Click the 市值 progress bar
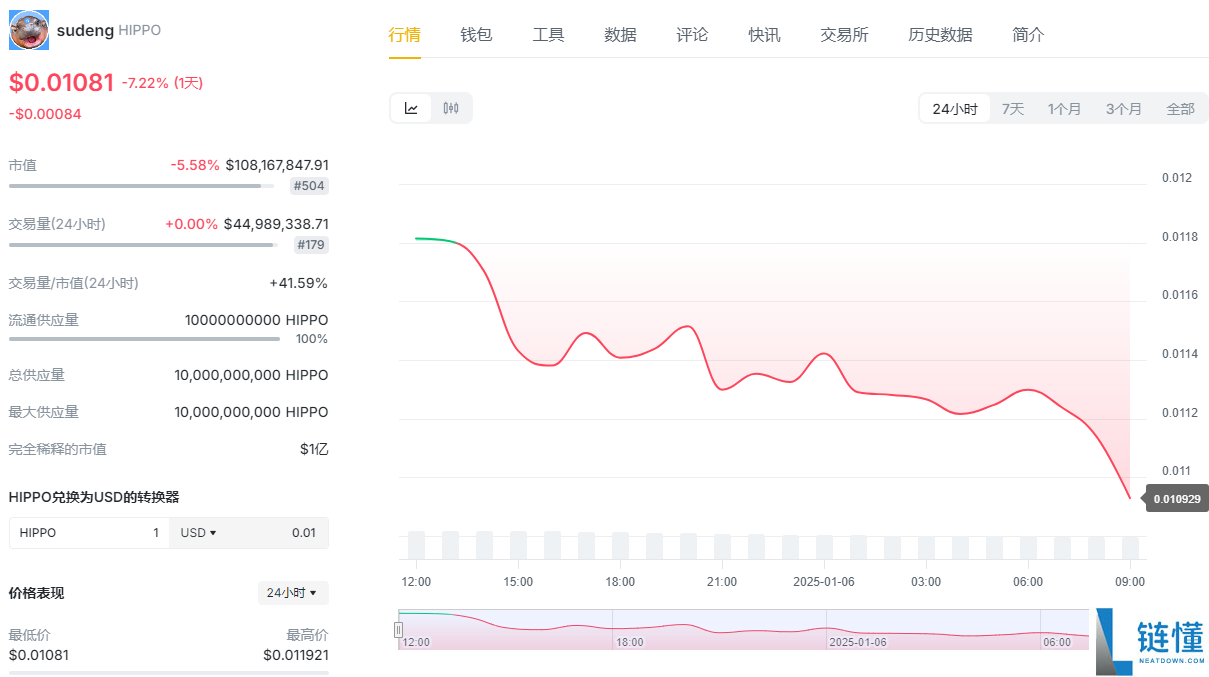1209x677 pixels. [141, 186]
